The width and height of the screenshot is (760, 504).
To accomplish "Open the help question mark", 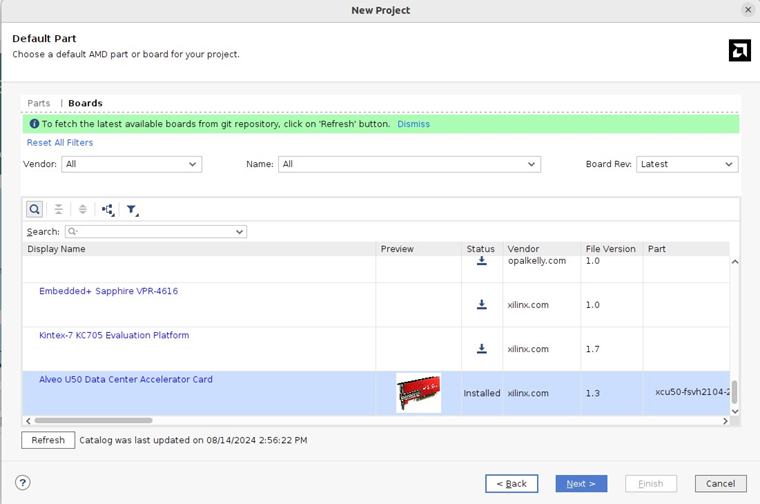I will [x=23, y=483].
